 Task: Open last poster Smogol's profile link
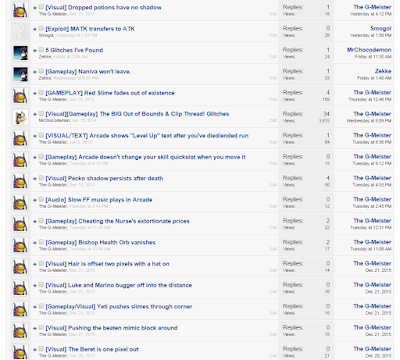click(381, 29)
